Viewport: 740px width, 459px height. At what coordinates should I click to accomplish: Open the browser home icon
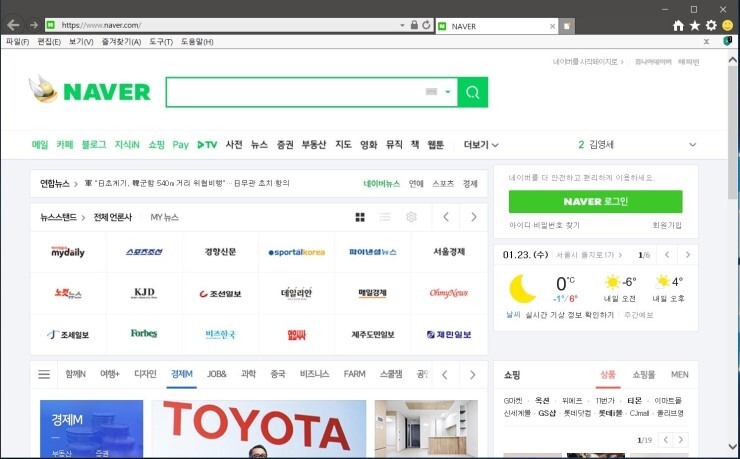[678, 25]
